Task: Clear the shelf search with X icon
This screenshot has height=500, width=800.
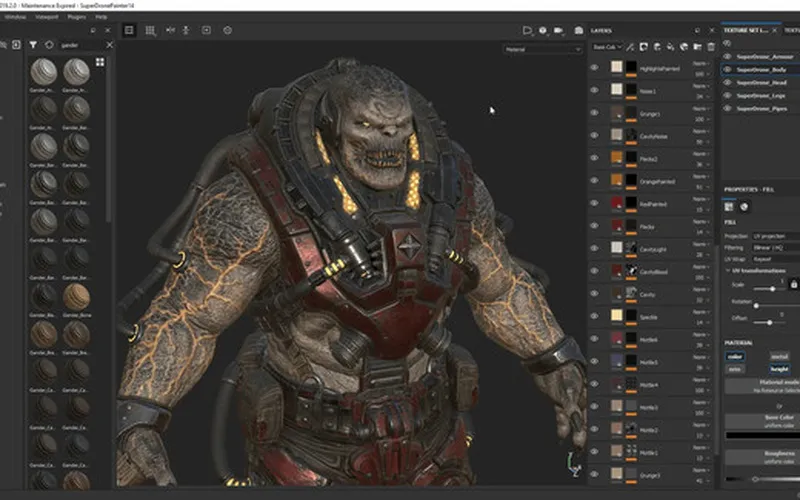Action: pos(108,45)
